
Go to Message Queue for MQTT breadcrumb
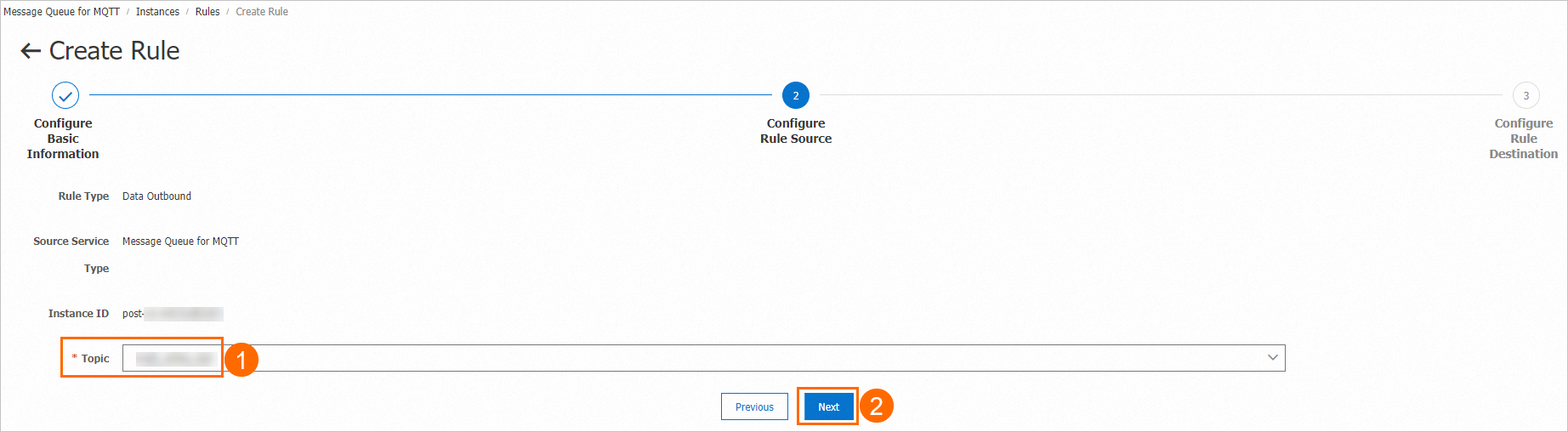[x=61, y=12]
